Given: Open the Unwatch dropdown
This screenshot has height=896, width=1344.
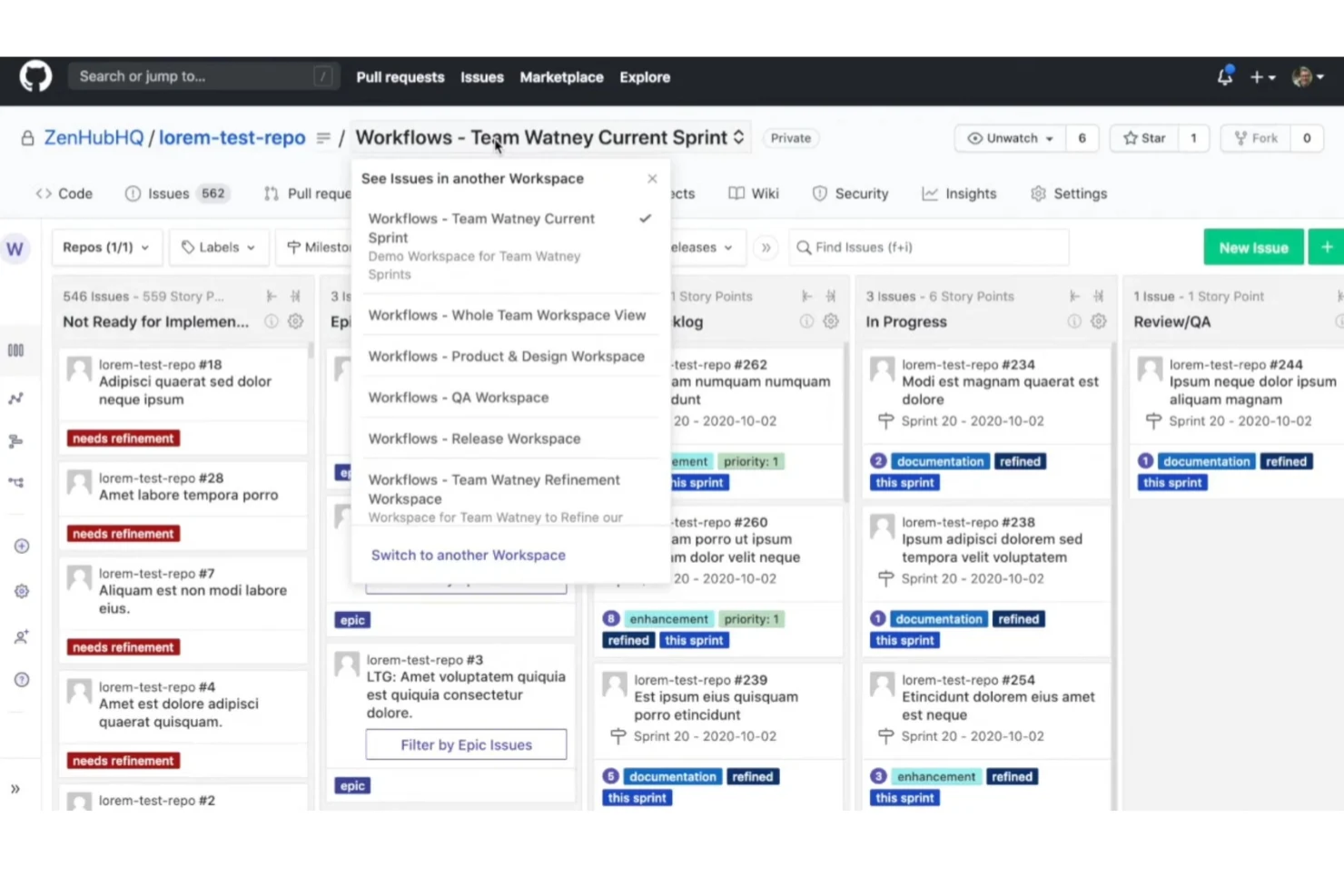Looking at the screenshot, I should pyautogui.click(x=1010, y=138).
